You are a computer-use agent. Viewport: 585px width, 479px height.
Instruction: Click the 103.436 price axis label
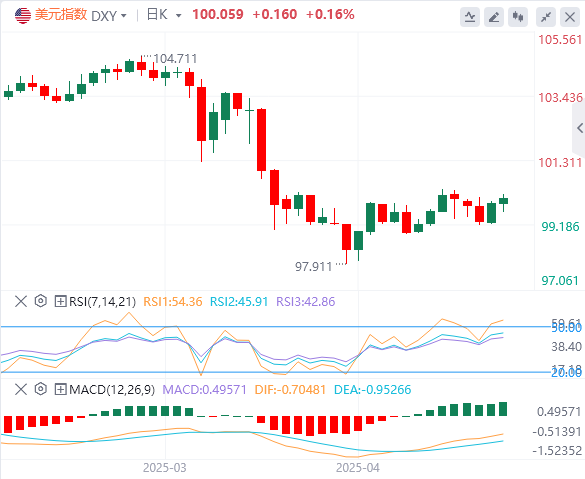point(560,98)
